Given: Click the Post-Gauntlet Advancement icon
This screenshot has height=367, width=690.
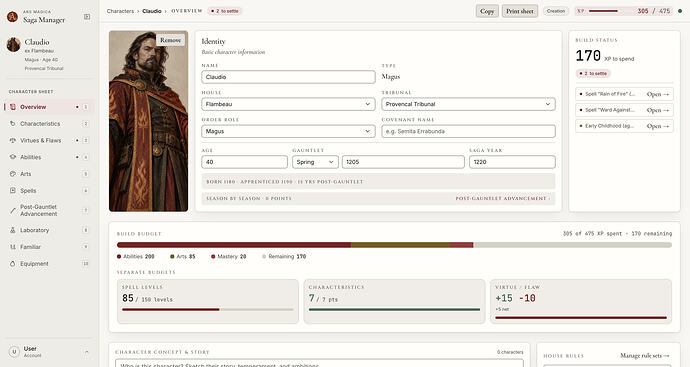Looking at the screenshot, I should [13, 210].
